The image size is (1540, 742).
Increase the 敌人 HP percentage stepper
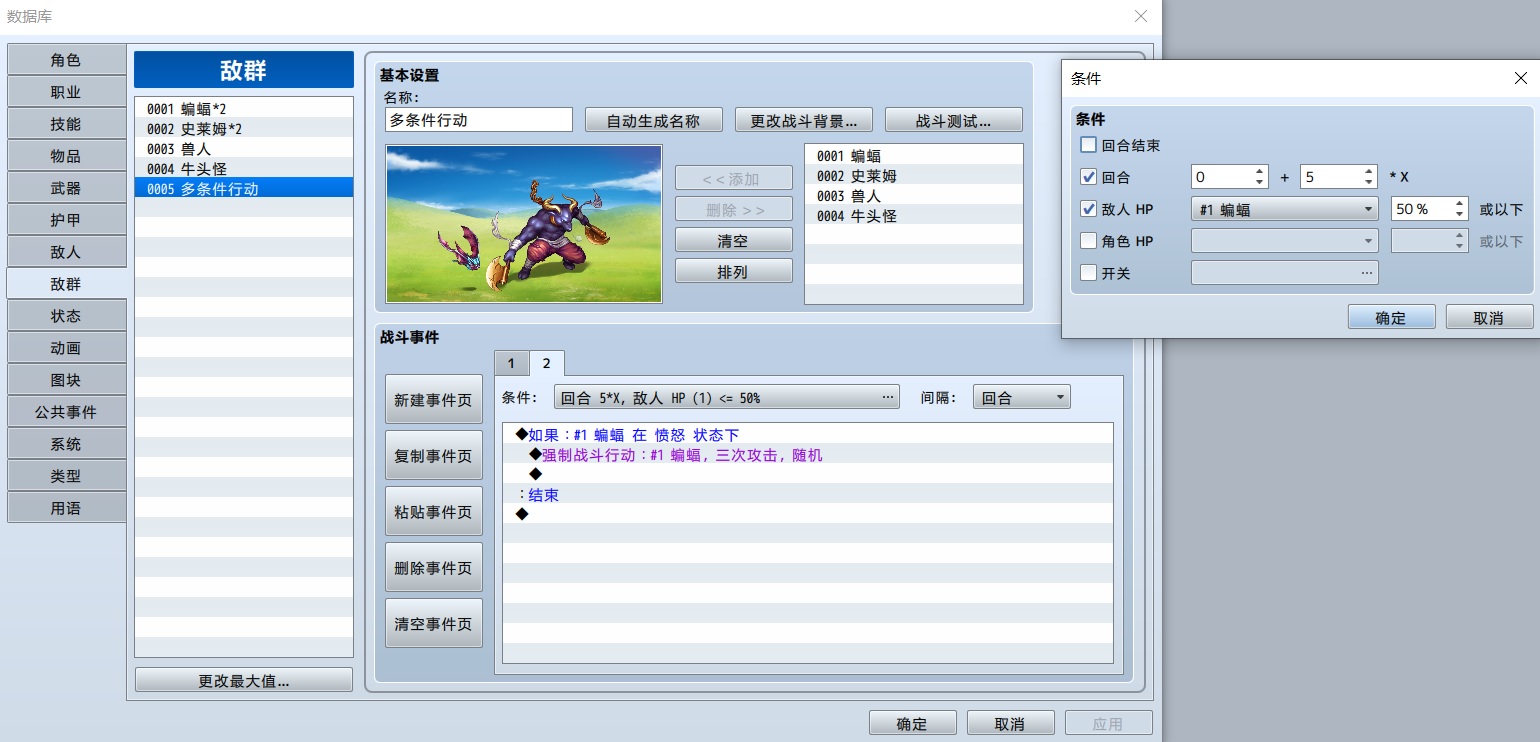click(x=1460, y=203)
